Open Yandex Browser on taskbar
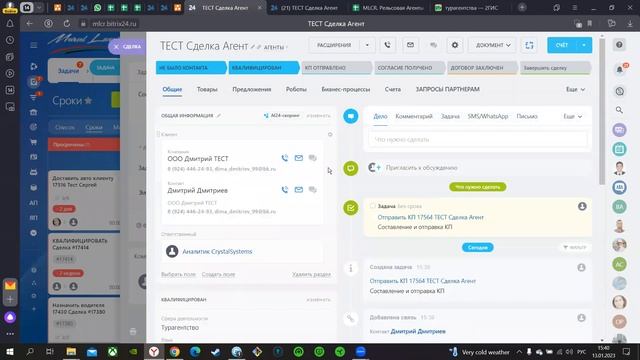Screen dimensions: 640x360 154,352
